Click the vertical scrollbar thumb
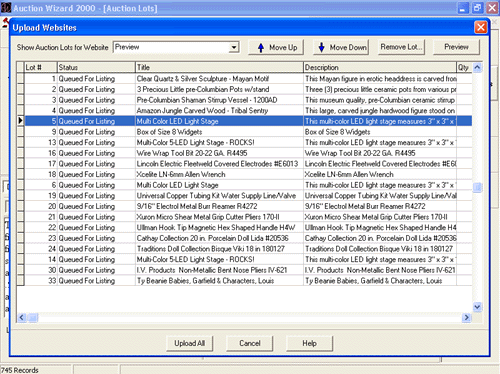This screenshot has width=500, height=374. coord(477,187)
